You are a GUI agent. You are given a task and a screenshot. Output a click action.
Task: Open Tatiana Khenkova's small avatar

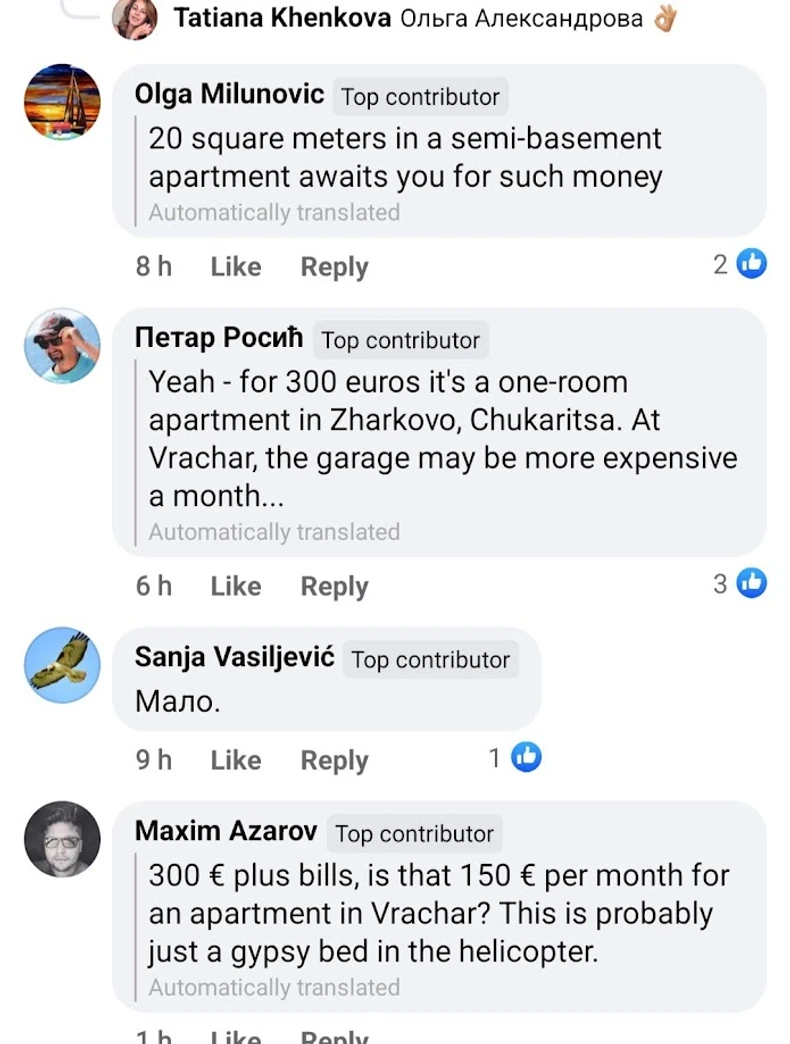135,19
